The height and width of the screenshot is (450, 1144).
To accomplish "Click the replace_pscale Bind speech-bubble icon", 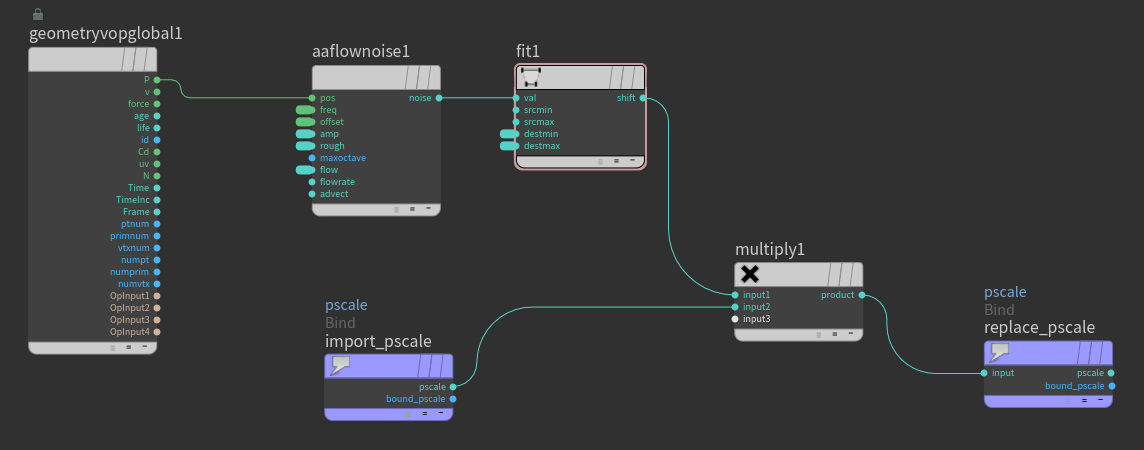I will (x=1000, y=352).
